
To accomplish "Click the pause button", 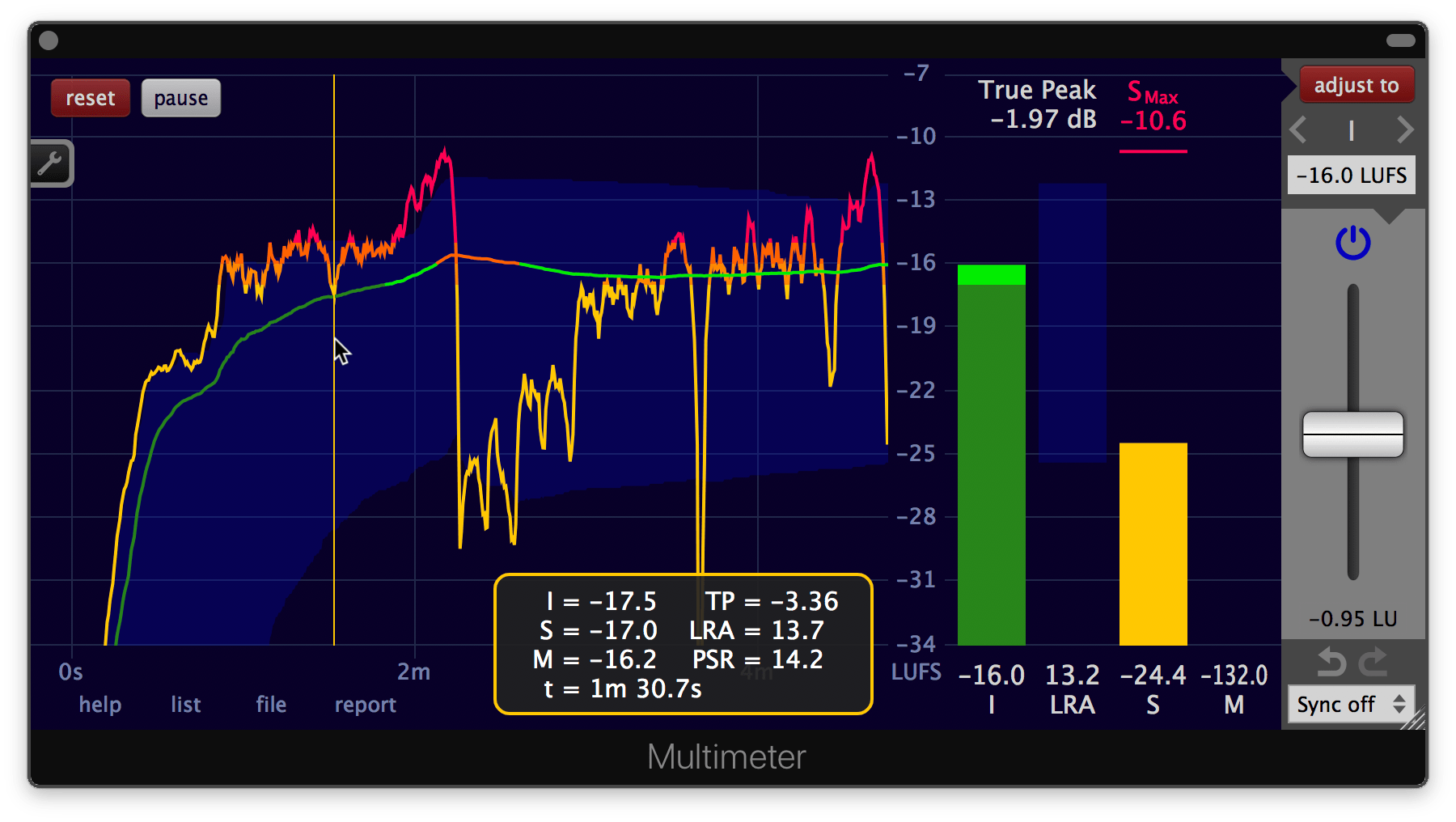I will [x=181, y=98].
